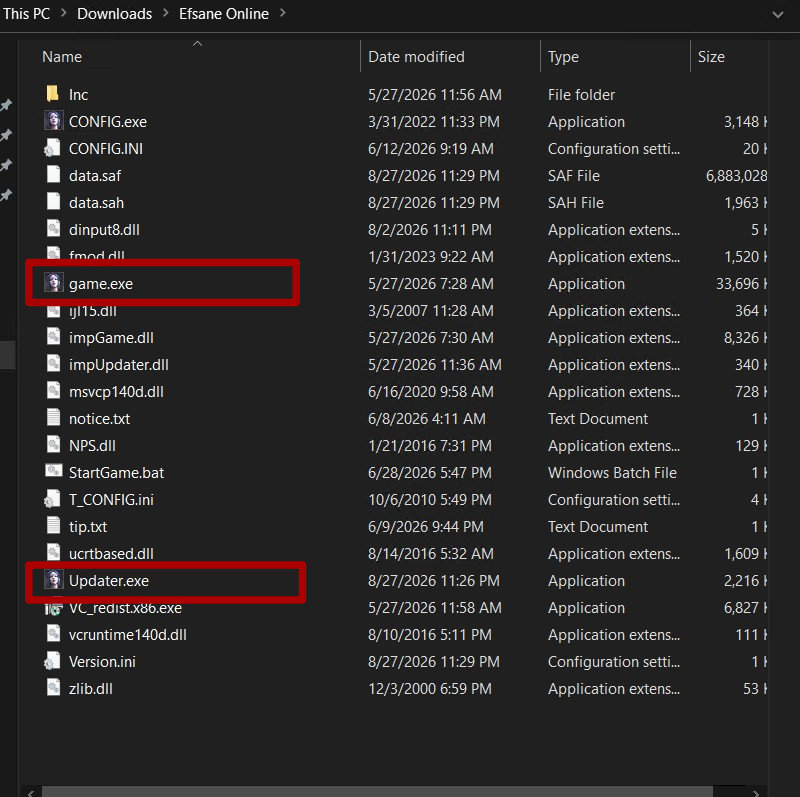Select the game.exe application icon

tap(54, 283)
